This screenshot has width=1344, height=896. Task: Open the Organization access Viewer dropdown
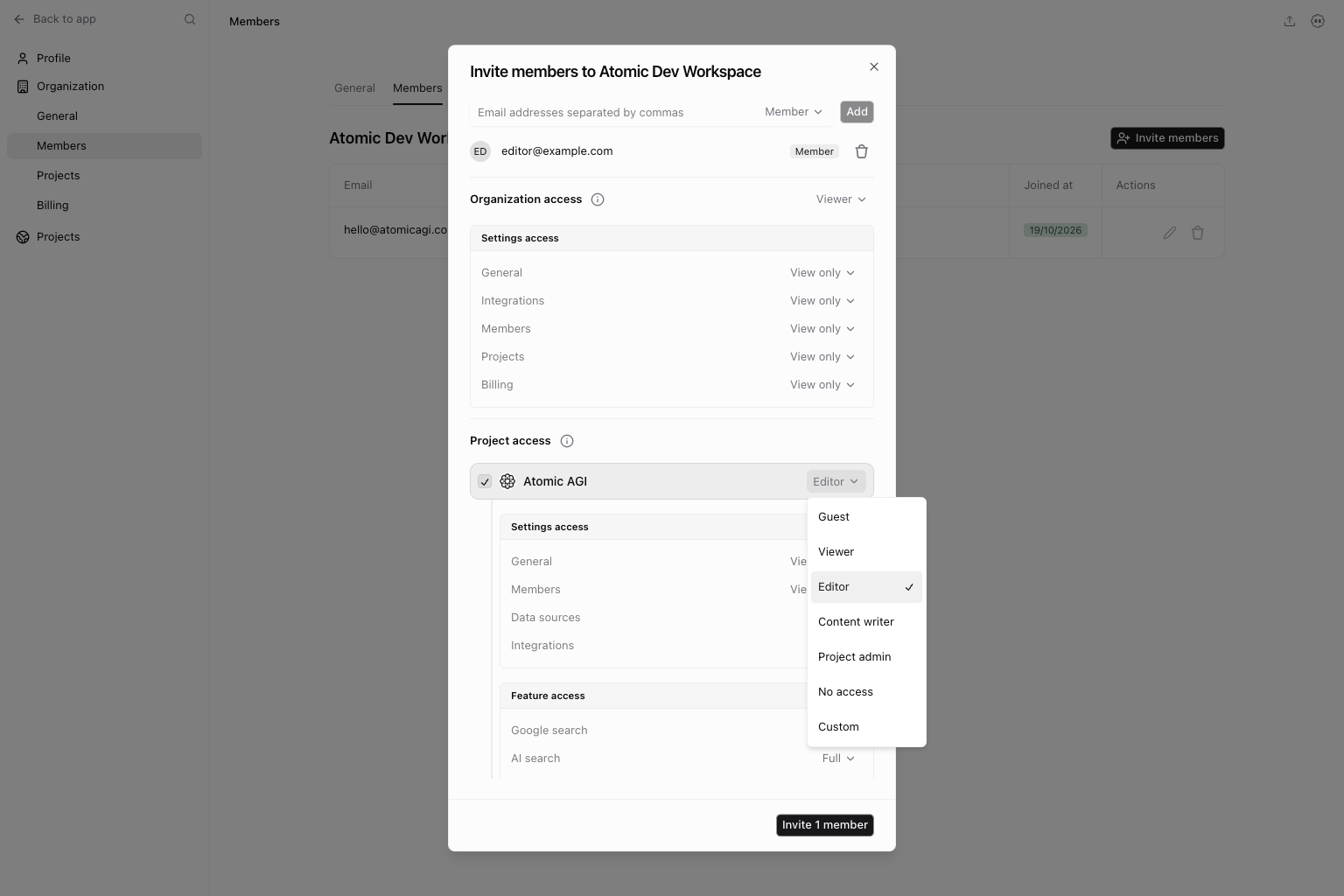(x=841, y=199)
